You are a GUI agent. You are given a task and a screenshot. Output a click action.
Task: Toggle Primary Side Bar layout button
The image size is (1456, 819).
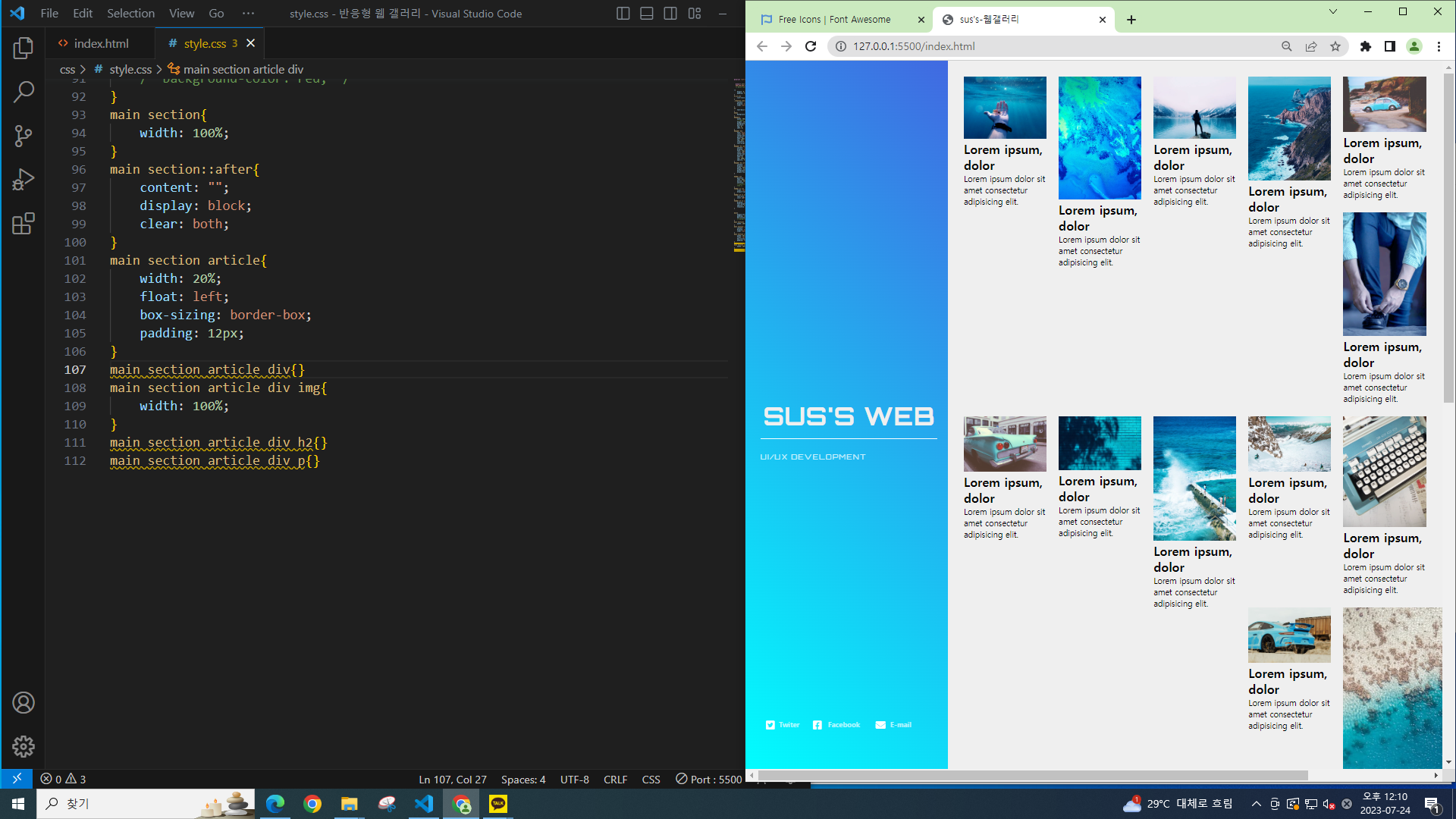point(623,14)
